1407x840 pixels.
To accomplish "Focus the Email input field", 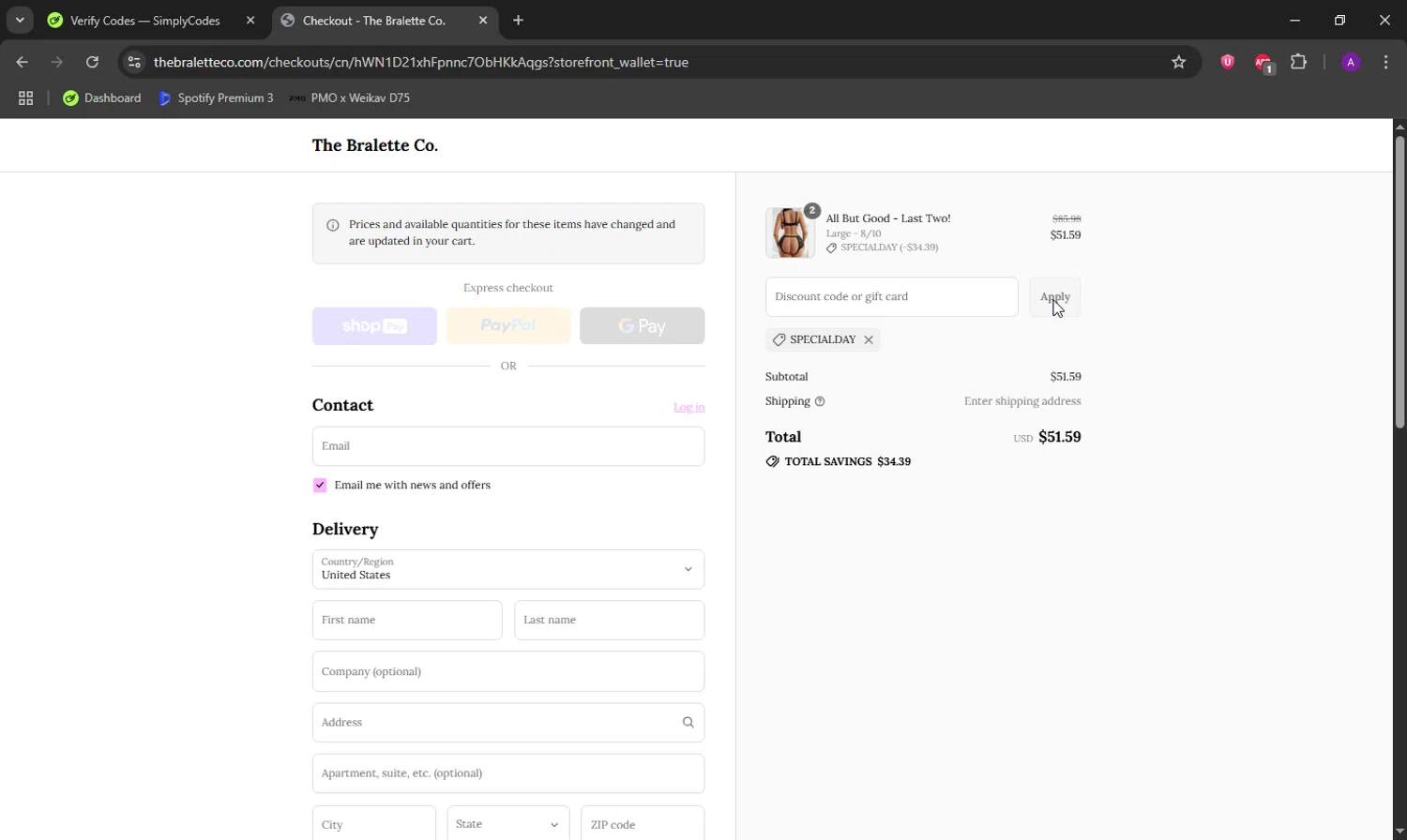I will click(x=508, y=446).
